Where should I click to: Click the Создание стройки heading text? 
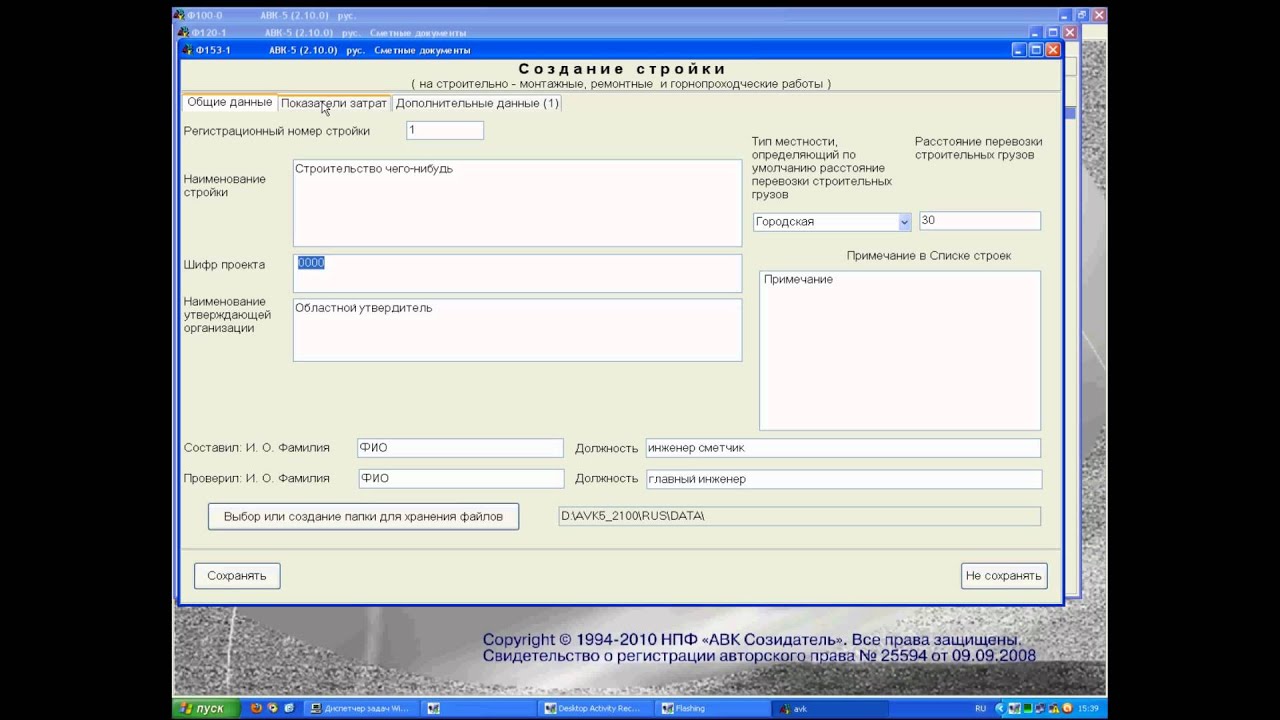(622, 69)
